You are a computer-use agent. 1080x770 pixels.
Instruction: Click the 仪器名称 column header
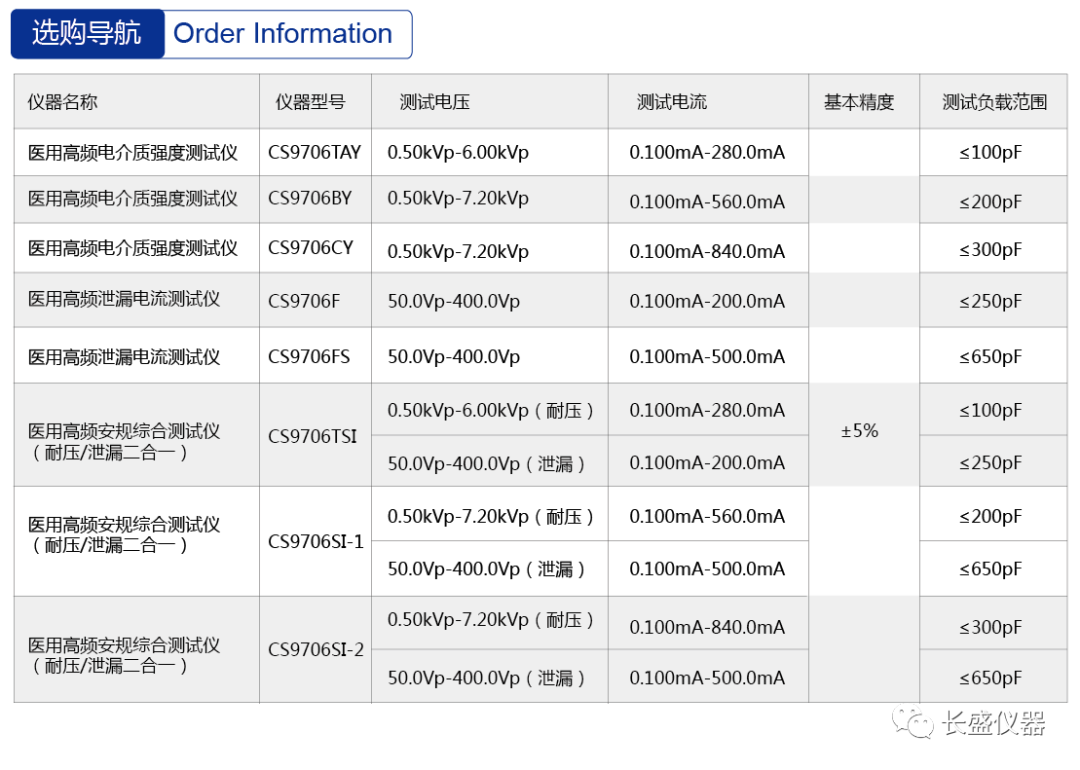coord(63,102)
